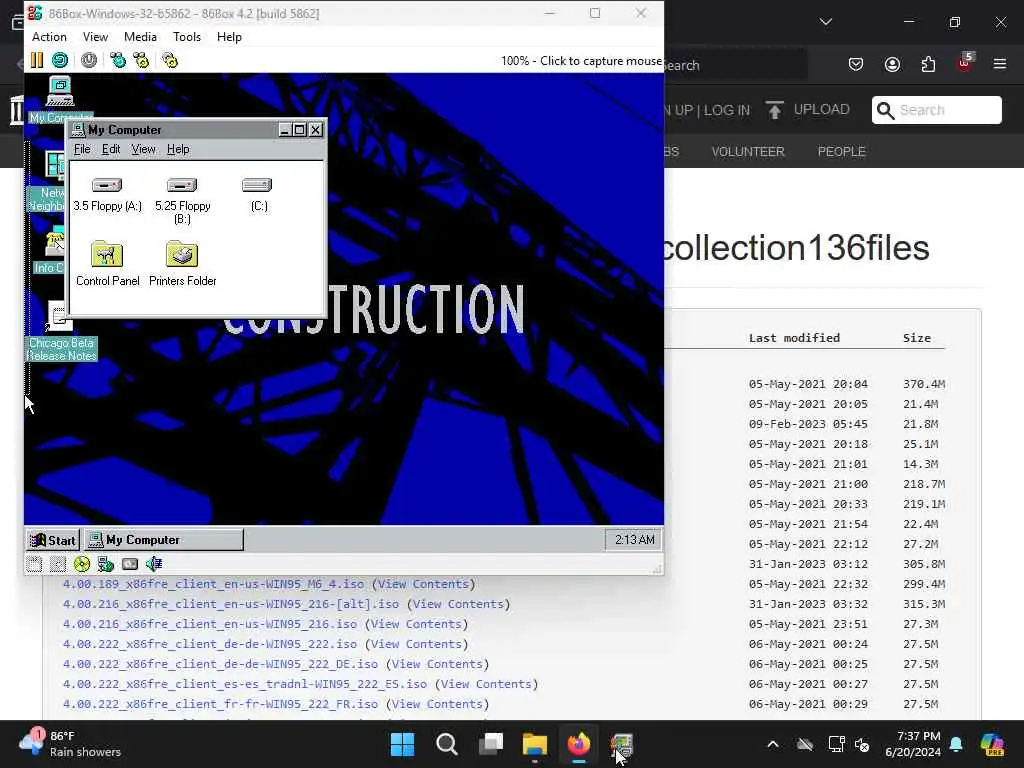Image resolution: width=1024 pixels, height=768 pixels.
Task: Open de-de-WIN95_222.iso file link
Action: (x=210, y=644)
